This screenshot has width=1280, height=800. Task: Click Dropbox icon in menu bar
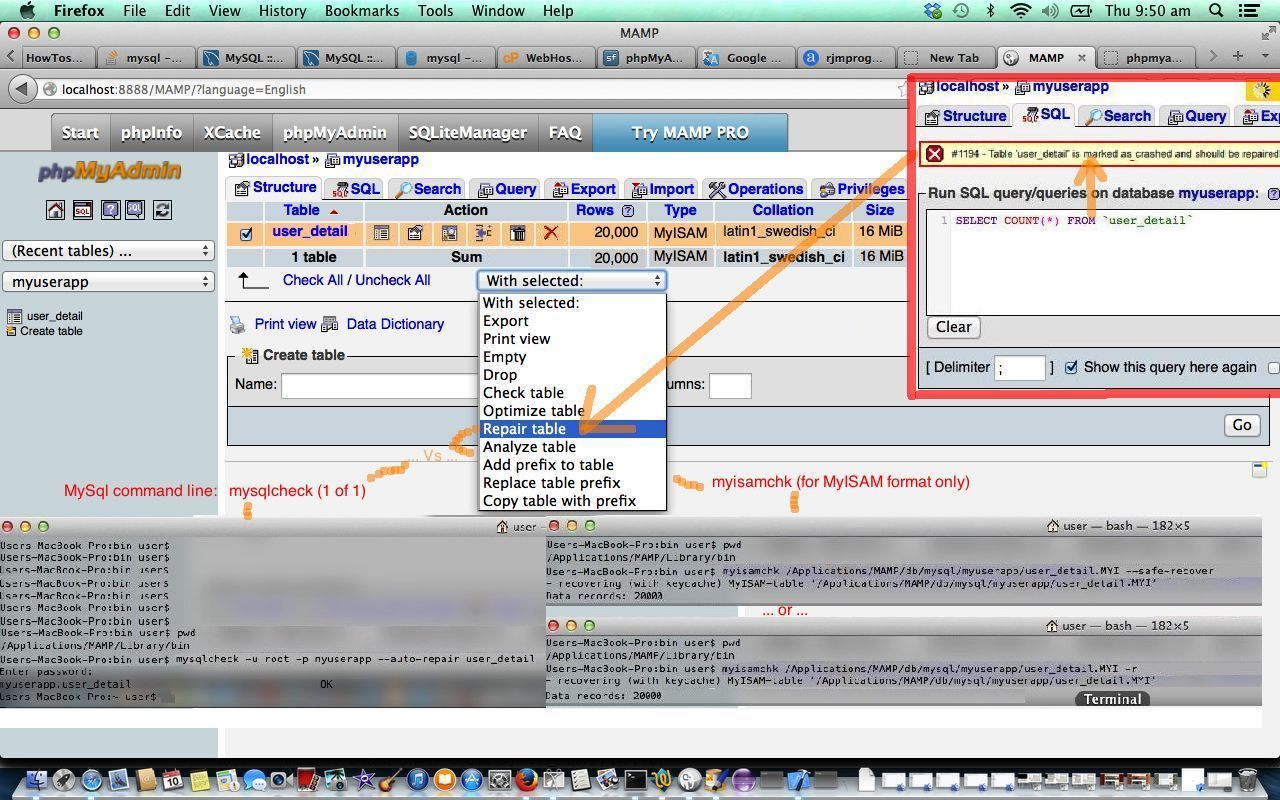932,11
